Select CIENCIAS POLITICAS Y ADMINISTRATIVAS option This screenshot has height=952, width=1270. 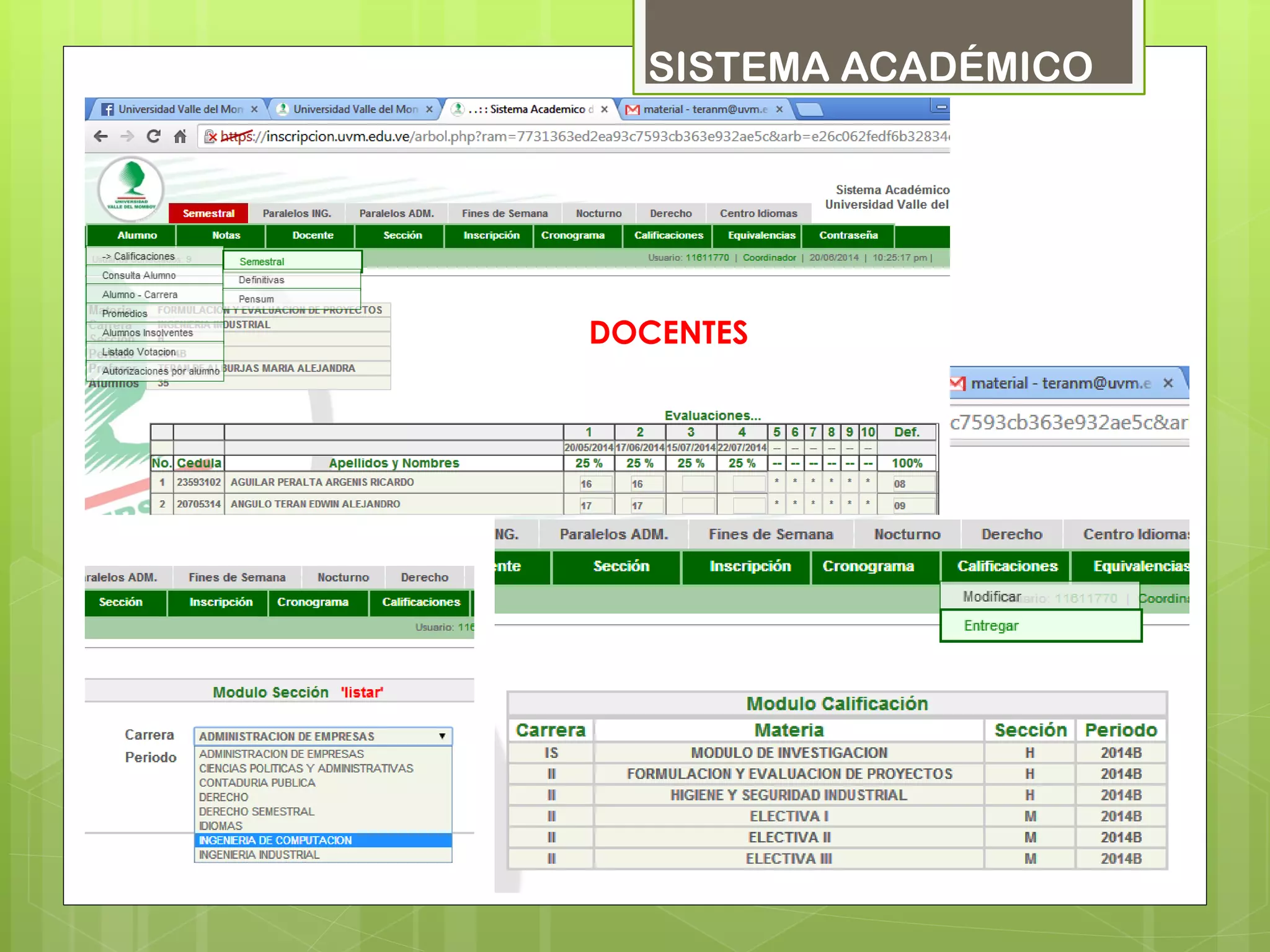coord(323,769)
